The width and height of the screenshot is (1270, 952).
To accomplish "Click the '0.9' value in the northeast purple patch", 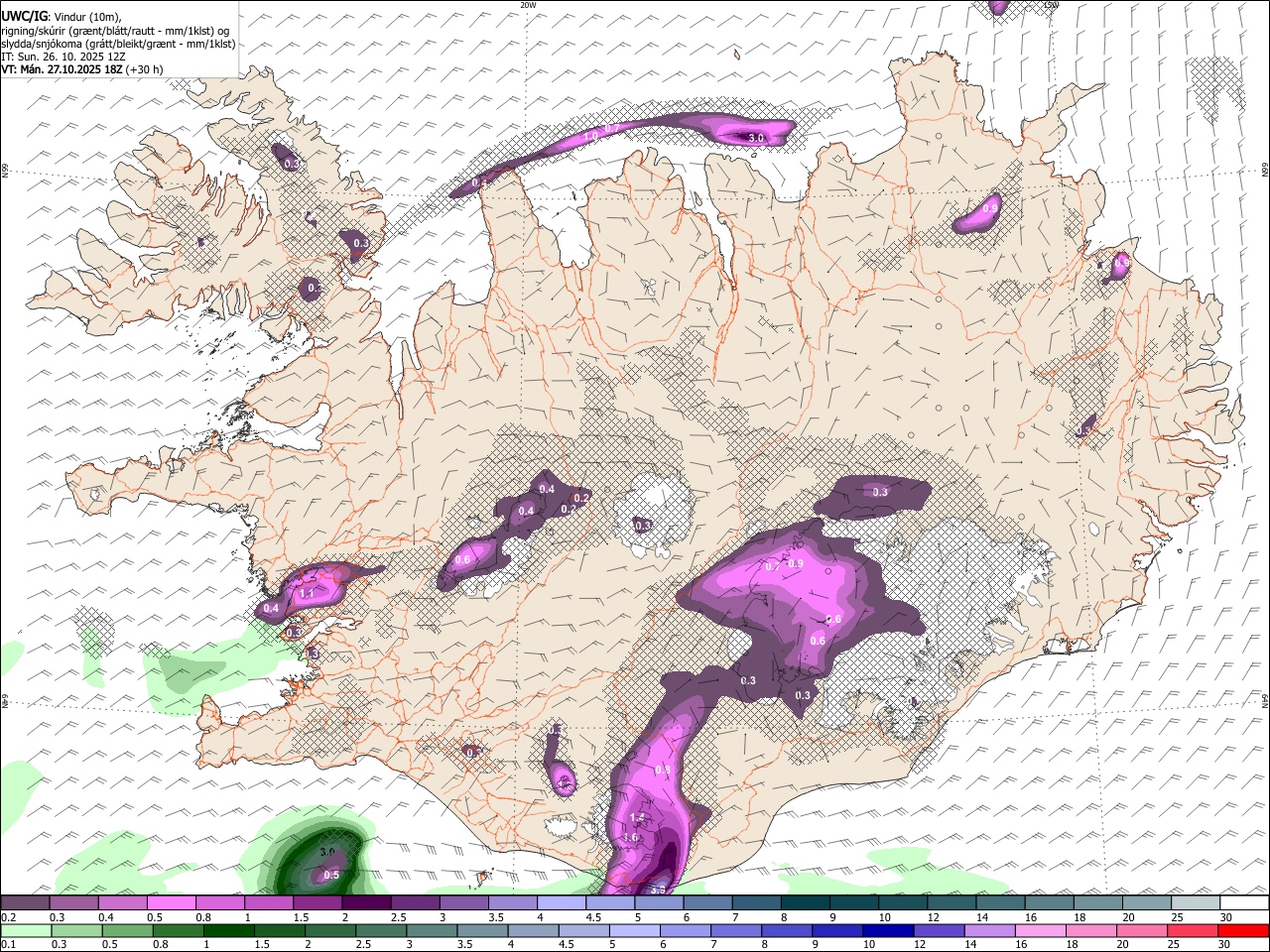I will coord(990,208).
